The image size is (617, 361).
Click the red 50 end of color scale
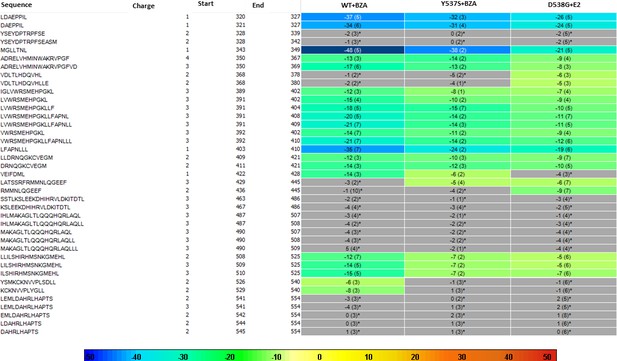tap(547, 357)
